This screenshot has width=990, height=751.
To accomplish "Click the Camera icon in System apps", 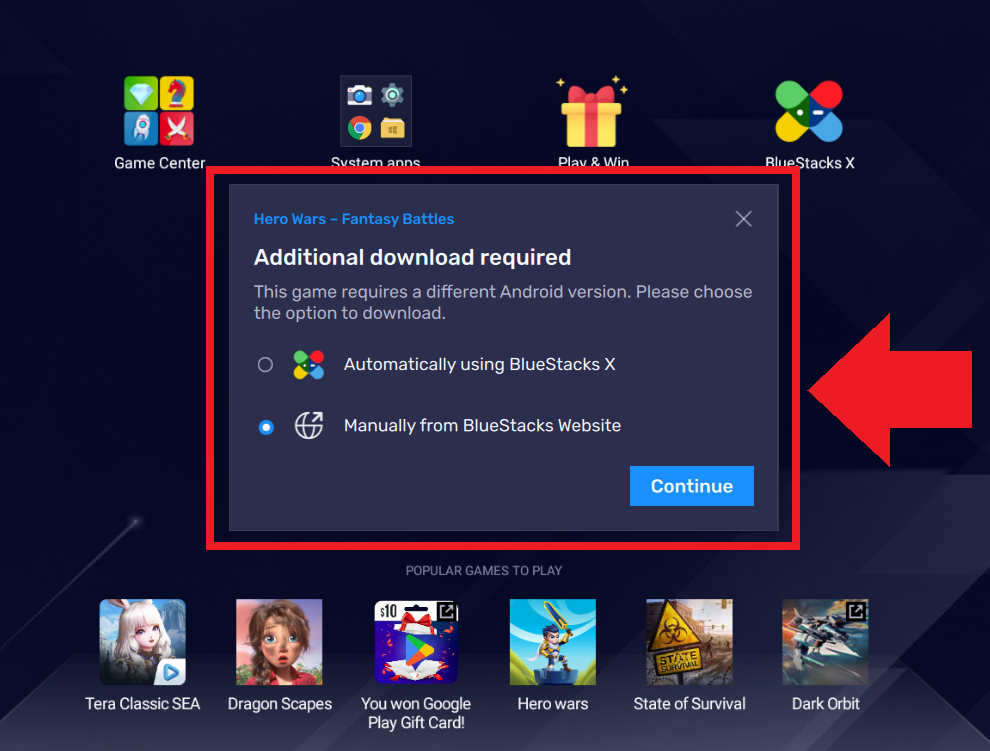I will pos(360,95).
